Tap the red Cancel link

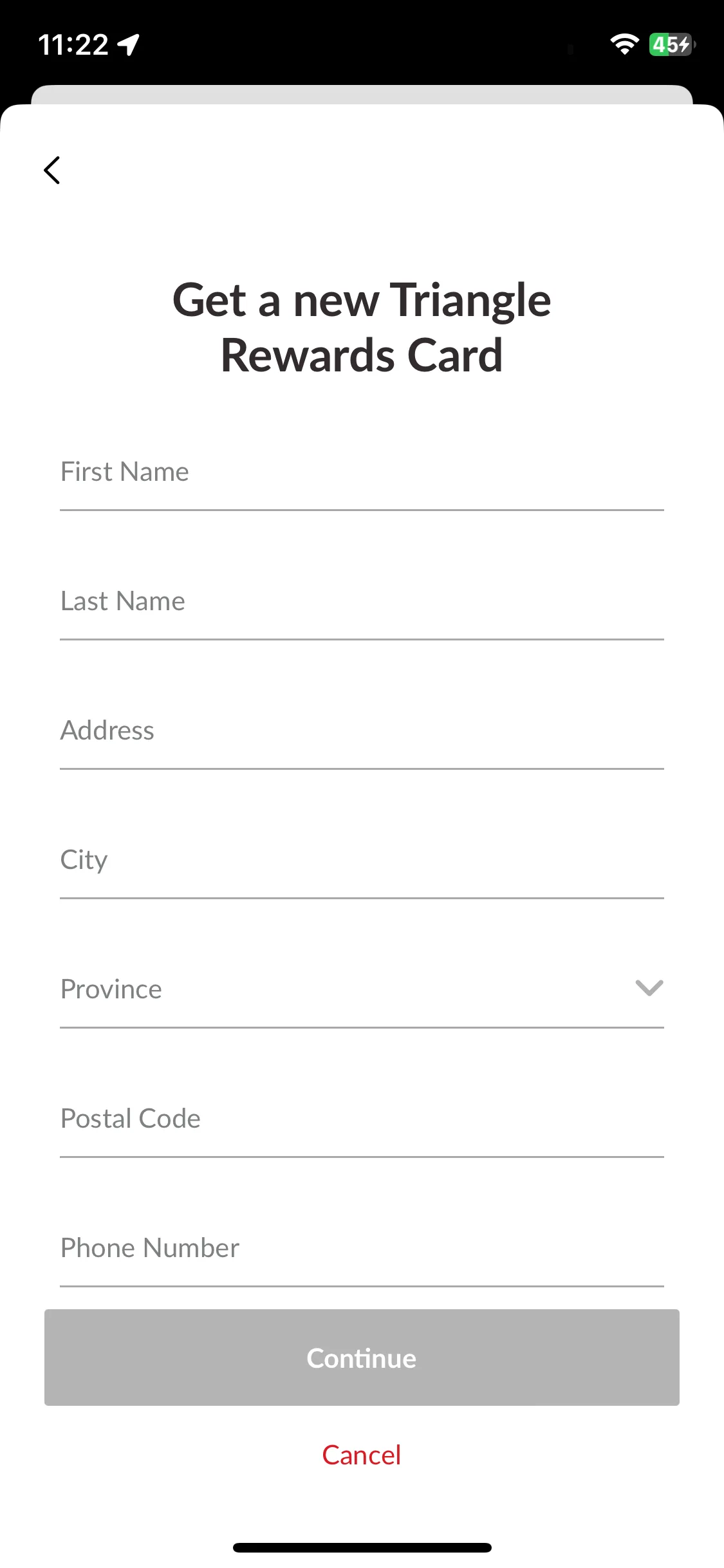point(362,1455)
